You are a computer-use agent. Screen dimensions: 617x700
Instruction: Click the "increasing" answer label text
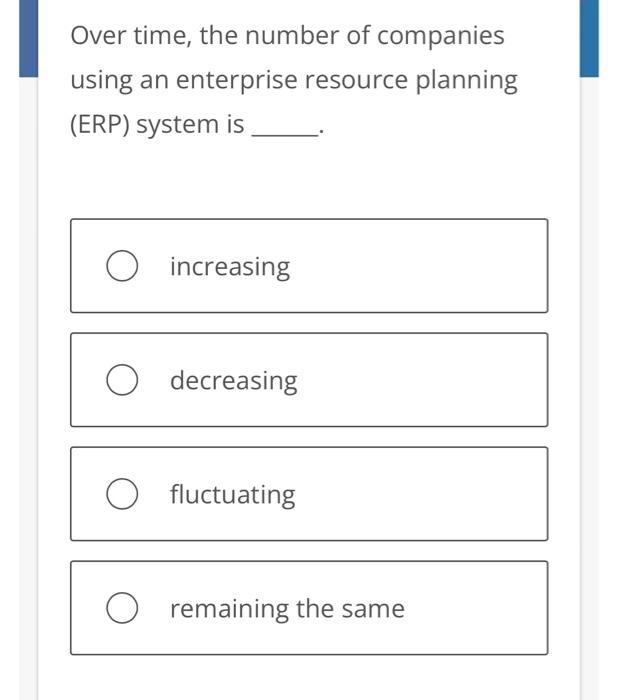coord(229,267)
